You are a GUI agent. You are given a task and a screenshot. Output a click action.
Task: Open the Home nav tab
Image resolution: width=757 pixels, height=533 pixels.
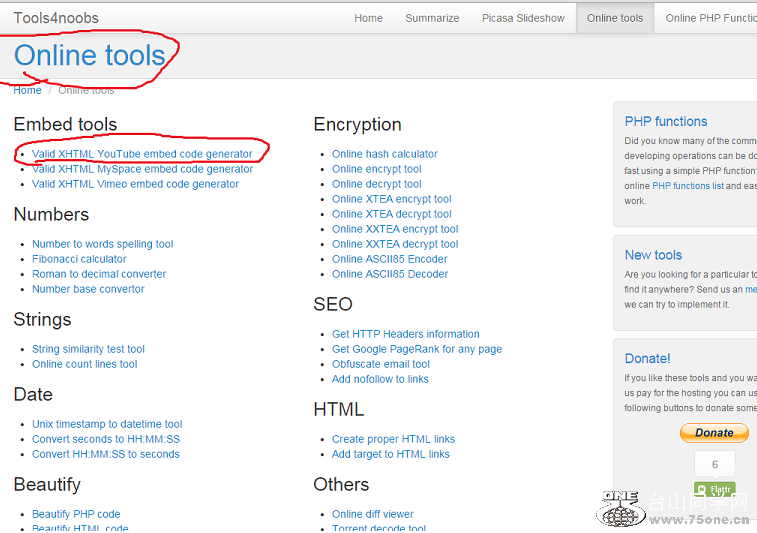pos(368,18)
